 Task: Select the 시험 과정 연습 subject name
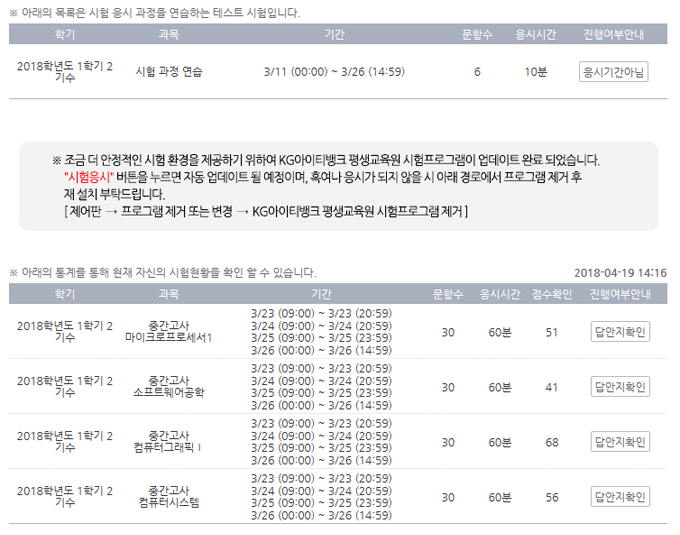[x=168, y=72]
